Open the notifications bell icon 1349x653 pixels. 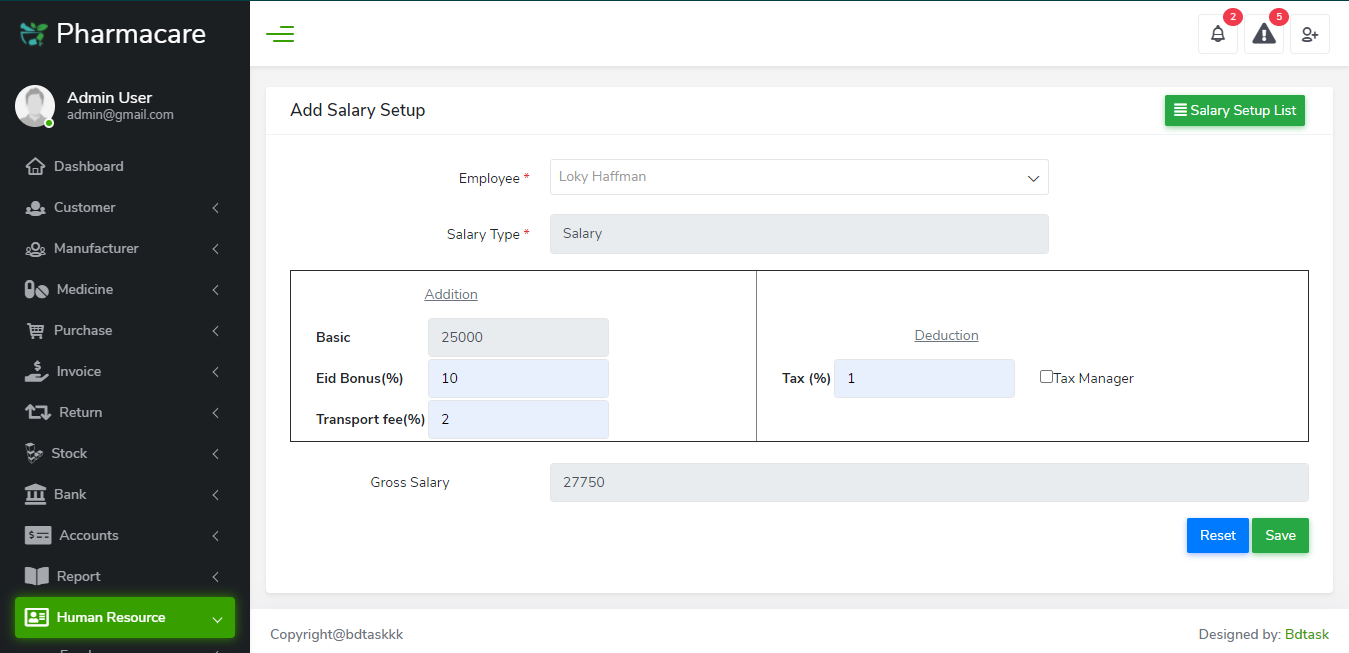(x=1217, y=34)
